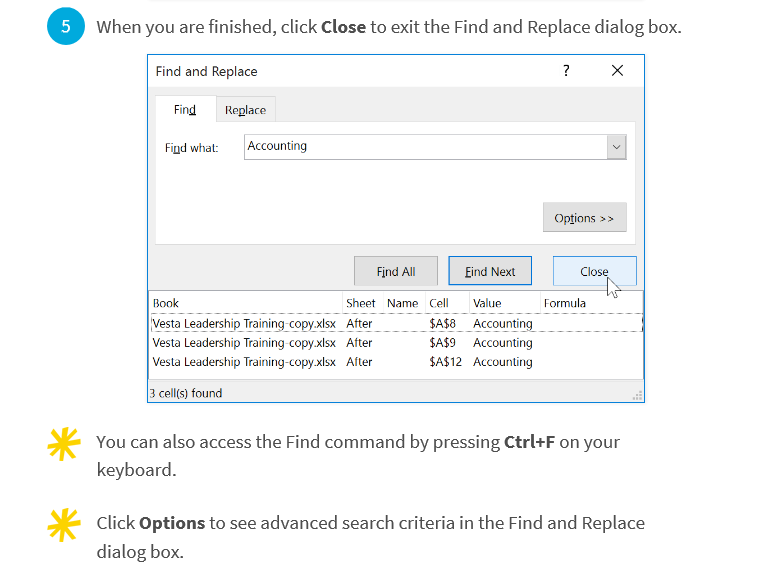The width and height of the screenshot is (757, 574).
Task: Click the blue step 5 number badge
Action: point(66,26)
